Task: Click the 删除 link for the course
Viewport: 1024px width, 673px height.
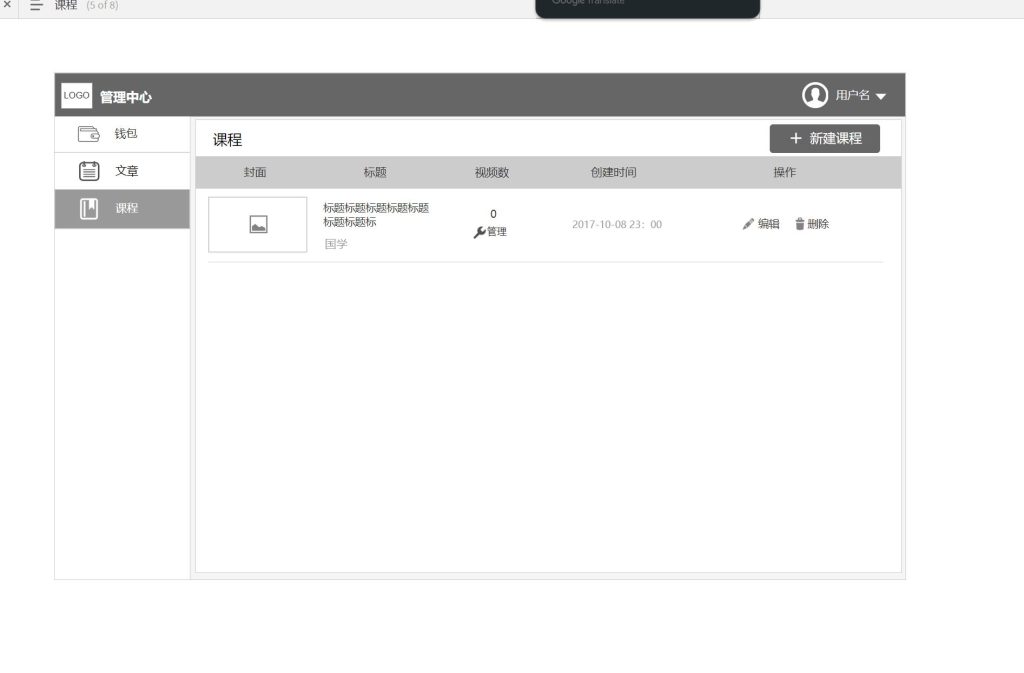Action: tap(816, 224)
